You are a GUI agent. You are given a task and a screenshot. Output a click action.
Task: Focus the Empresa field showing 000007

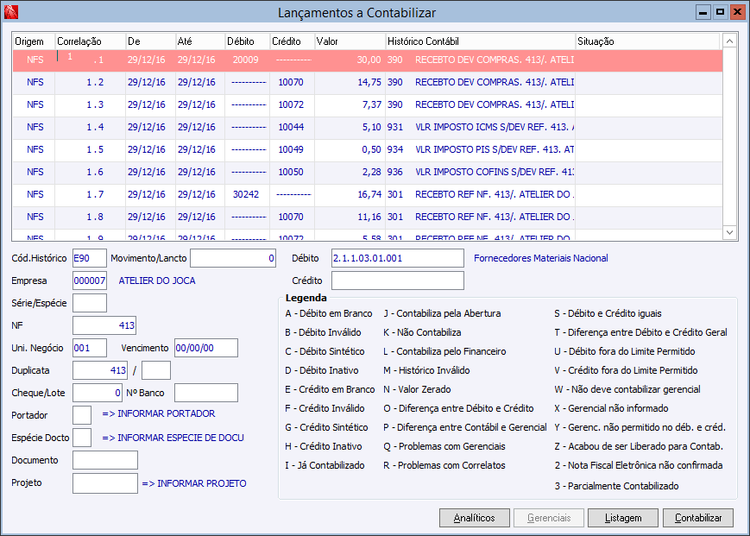(x=89, y=281)
